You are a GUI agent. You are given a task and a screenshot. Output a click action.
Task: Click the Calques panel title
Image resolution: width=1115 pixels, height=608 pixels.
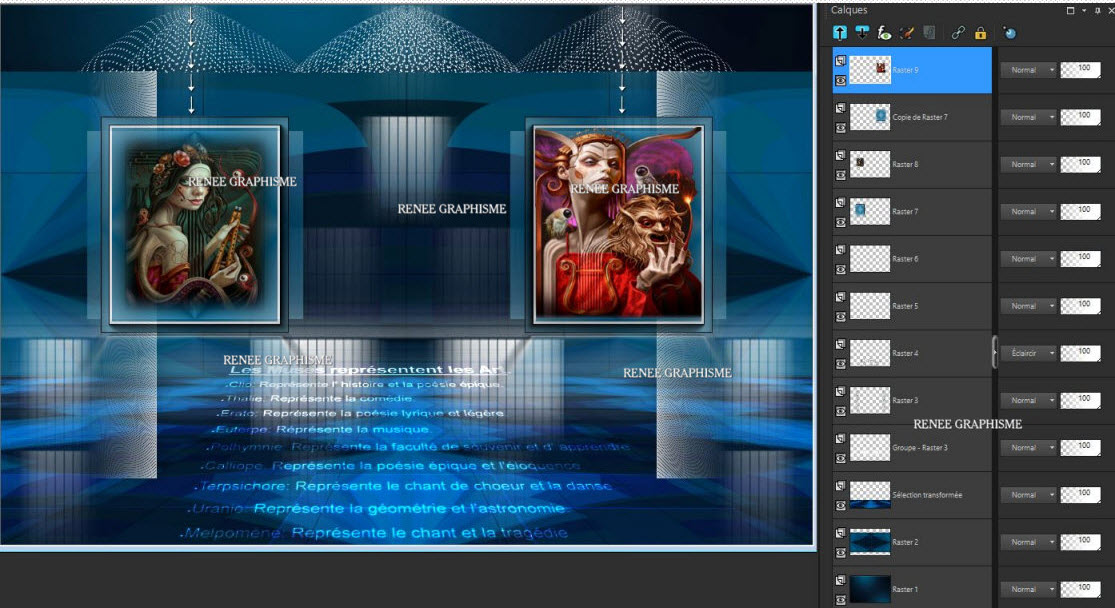coord(849,10)
